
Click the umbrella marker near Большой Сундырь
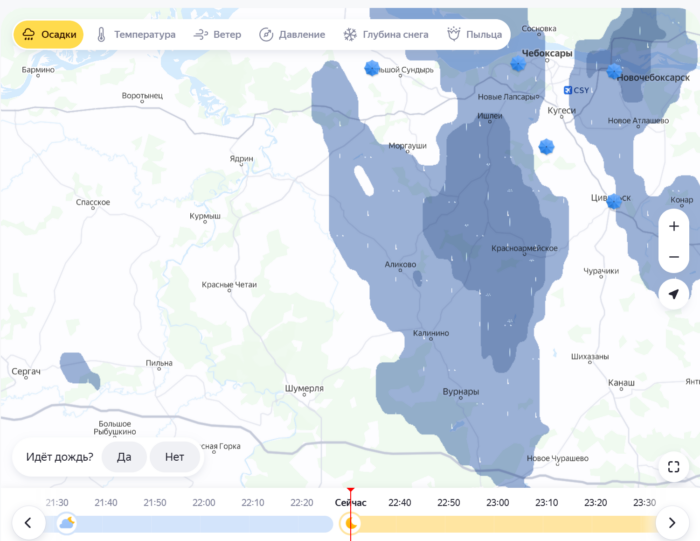point(372,68)
